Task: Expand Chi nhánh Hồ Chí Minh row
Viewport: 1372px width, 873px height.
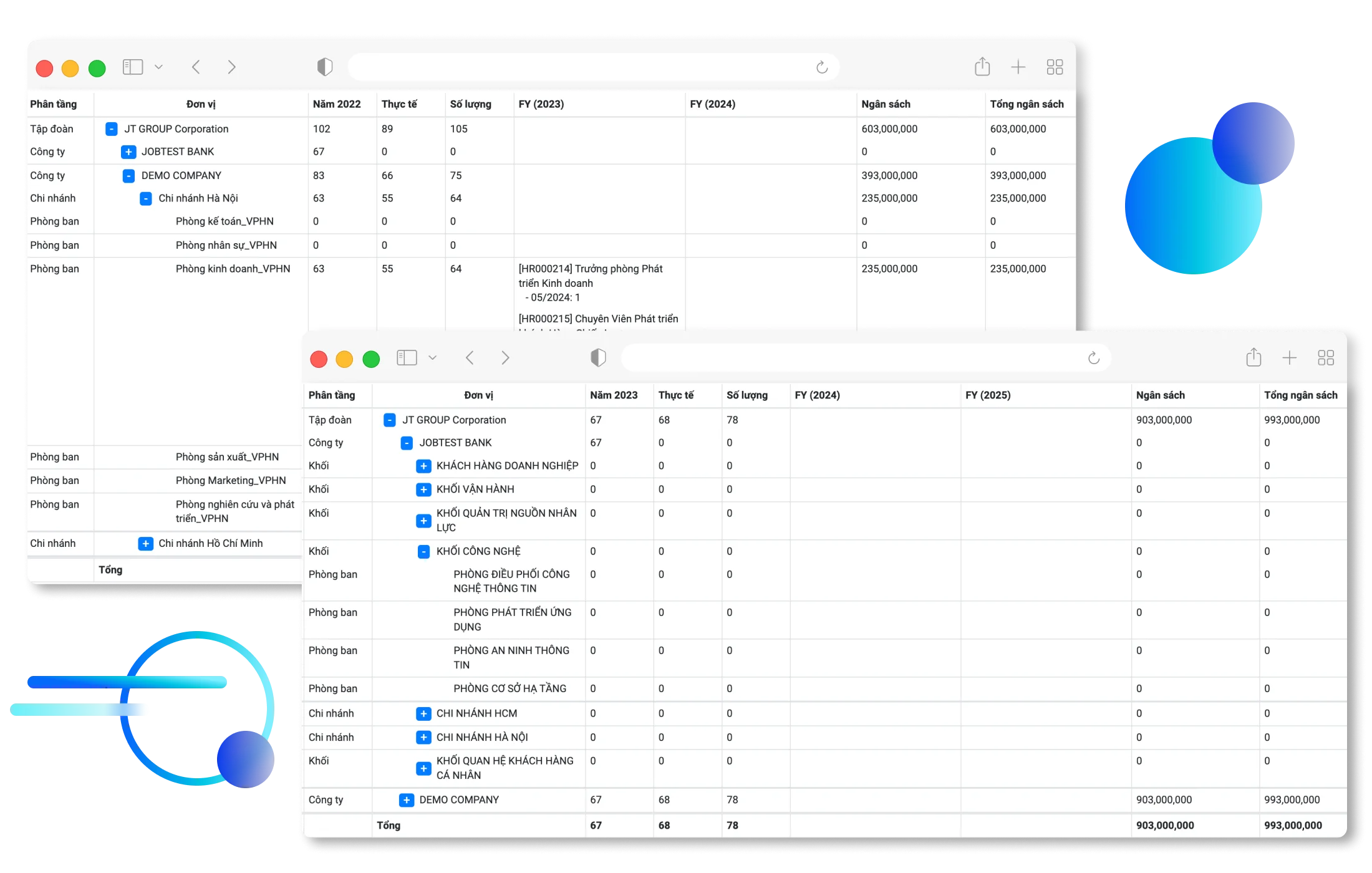Action: 146,544
